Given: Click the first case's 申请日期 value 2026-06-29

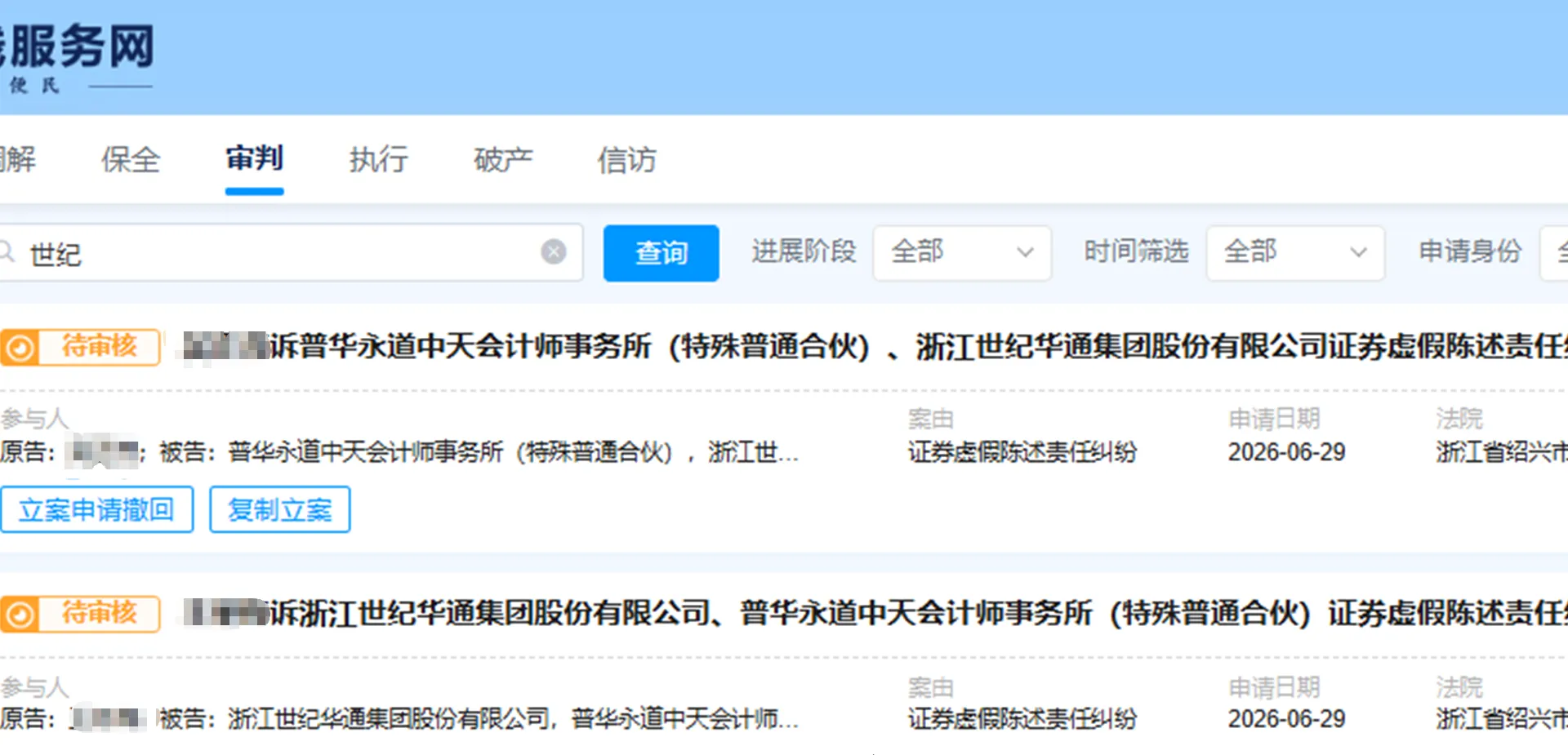Looking at the screenshot, I should coord(1286,451).
